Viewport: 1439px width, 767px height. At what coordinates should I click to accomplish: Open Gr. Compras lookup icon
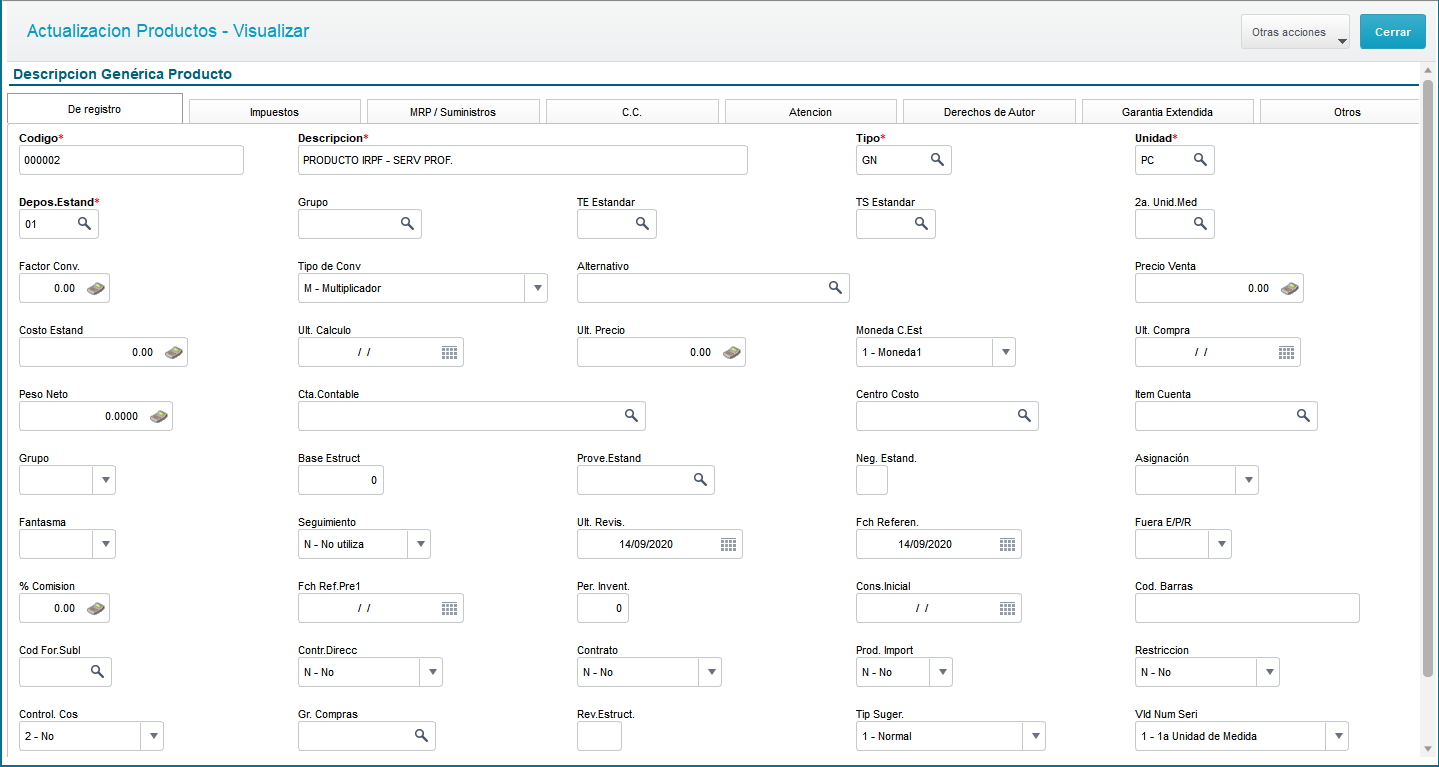(x=421, y=736)
